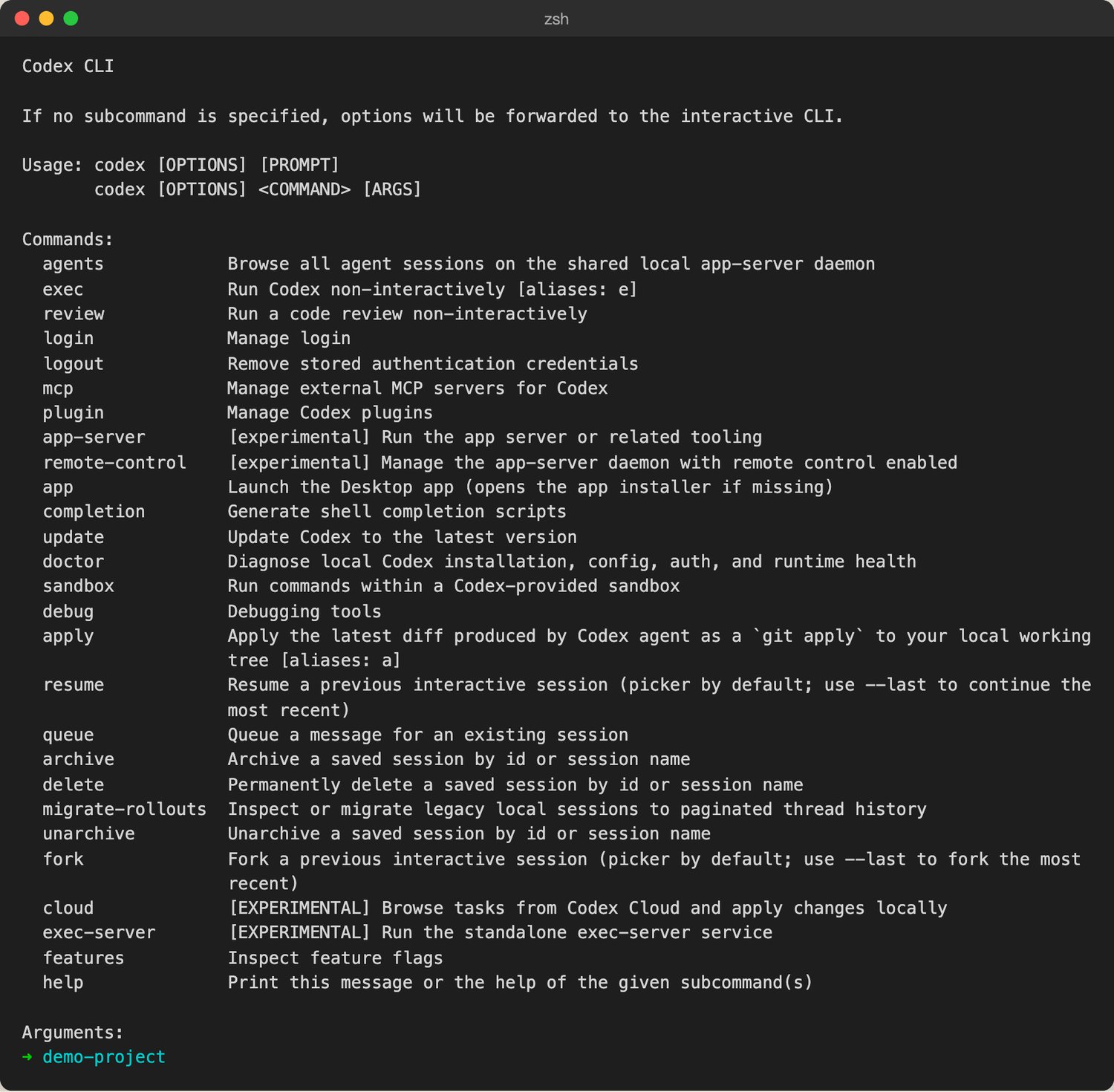The width and height of the screenshot is (1114, 1092).
Task: Click the 'sandbox' command name
Action: coord(78,586)
